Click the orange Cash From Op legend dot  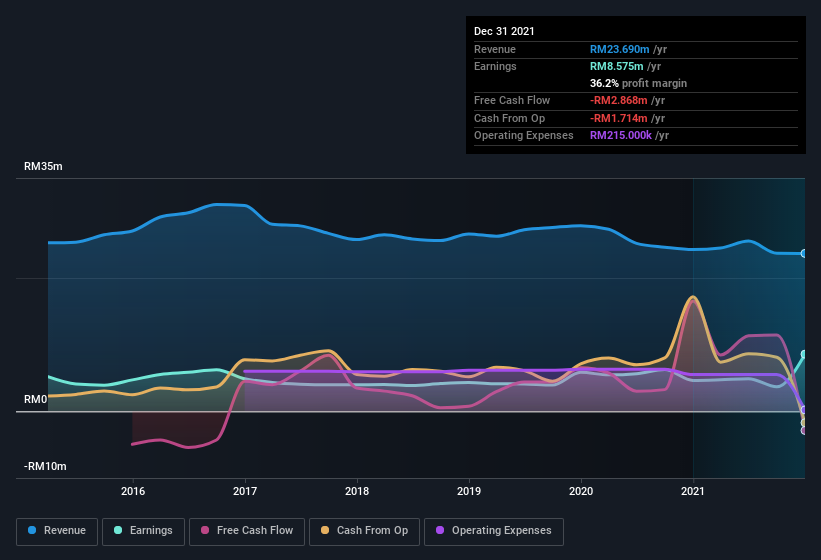click(326, 531)
